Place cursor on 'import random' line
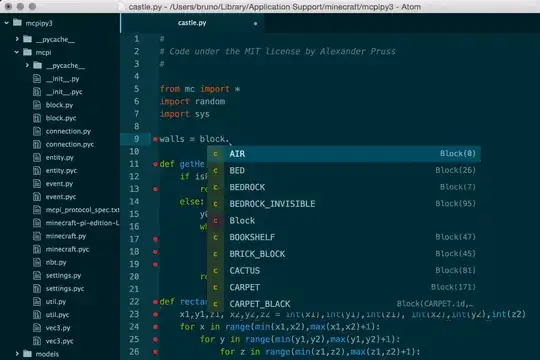Image resolution: width=540 pixels, height=360 pixels. pos(193,101)
